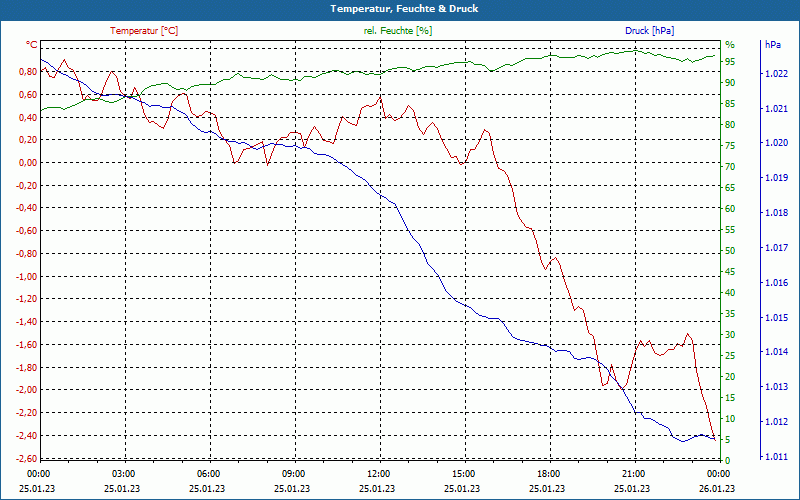Click the '1.020' pressure axis tick
Screen dimensions: 800x500
[777, 143]
